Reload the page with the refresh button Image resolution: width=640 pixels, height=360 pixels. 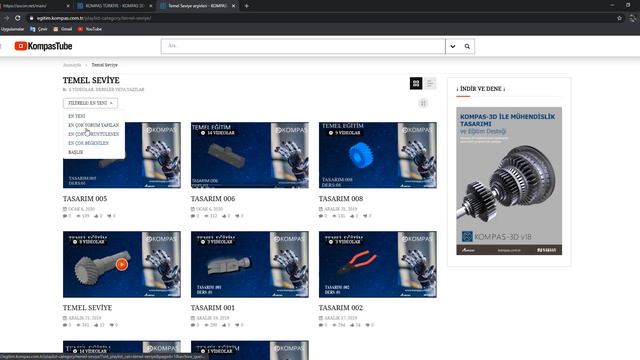click(18, 18)
